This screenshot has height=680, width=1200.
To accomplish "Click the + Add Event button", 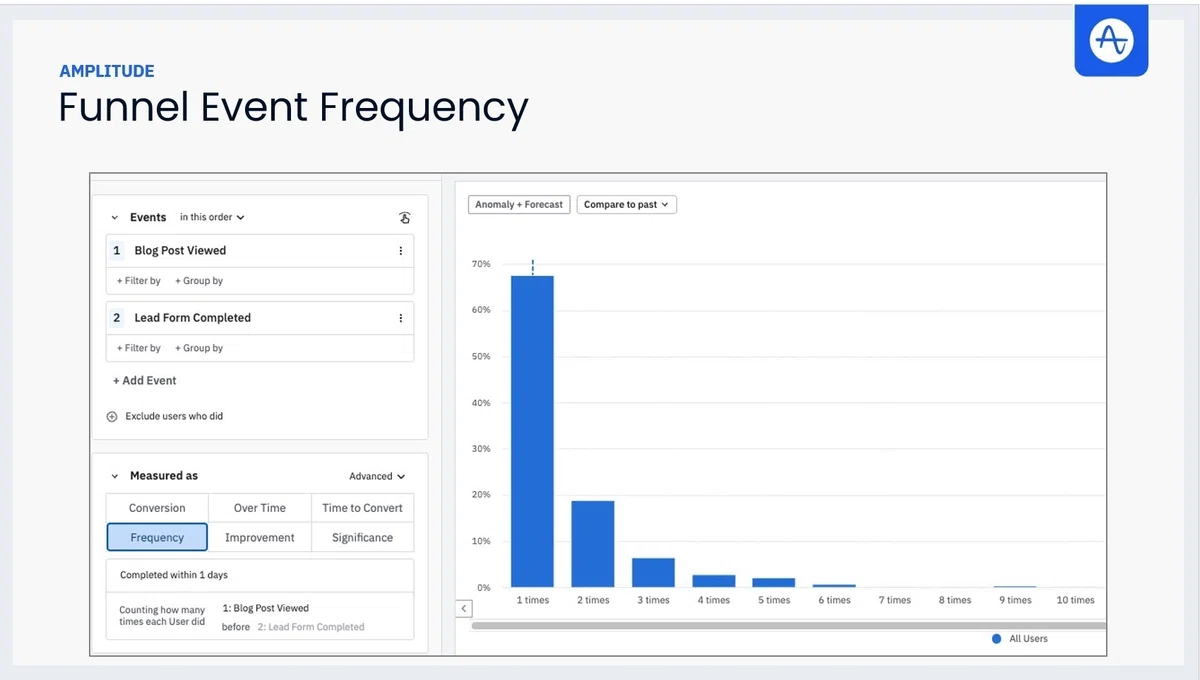I will [145, 381].
